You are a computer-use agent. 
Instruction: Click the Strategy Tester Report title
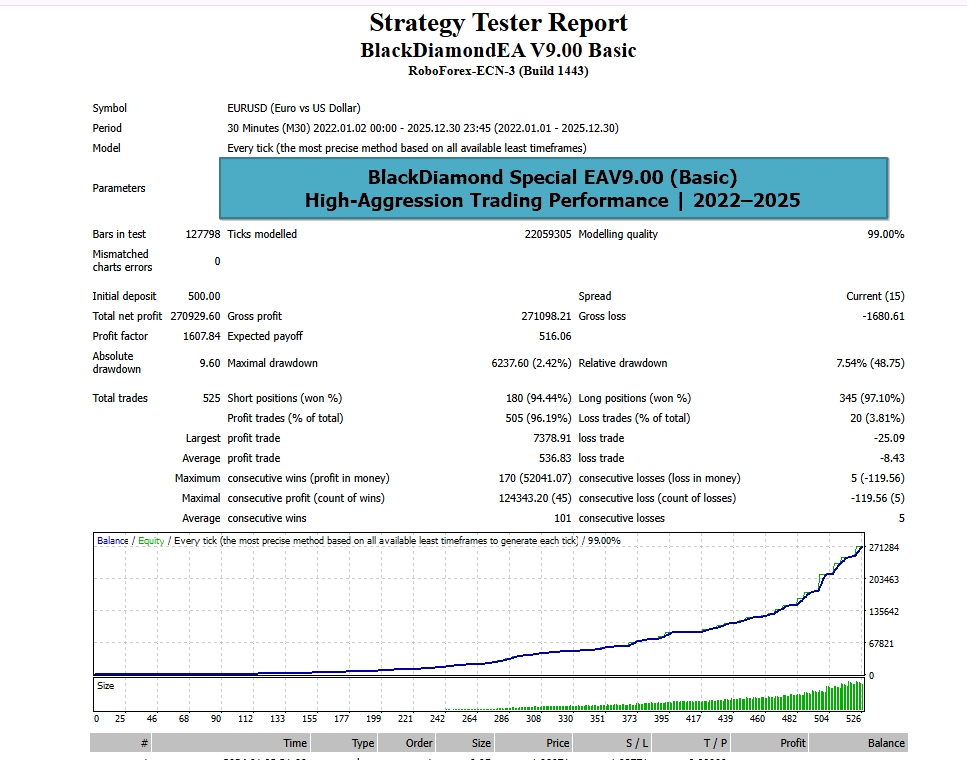pyautogui.click(x=498, y=23)
